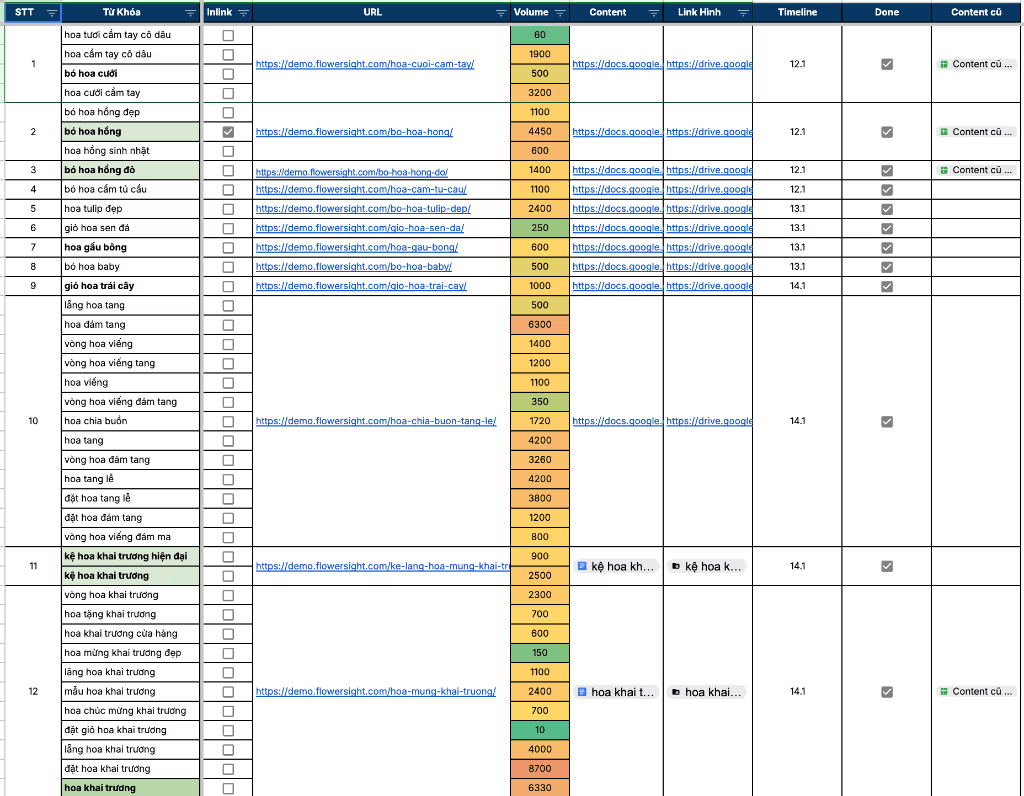
Task: Open ke-lang-hoa-mung-khai-truong URL link
Action: 383,566
